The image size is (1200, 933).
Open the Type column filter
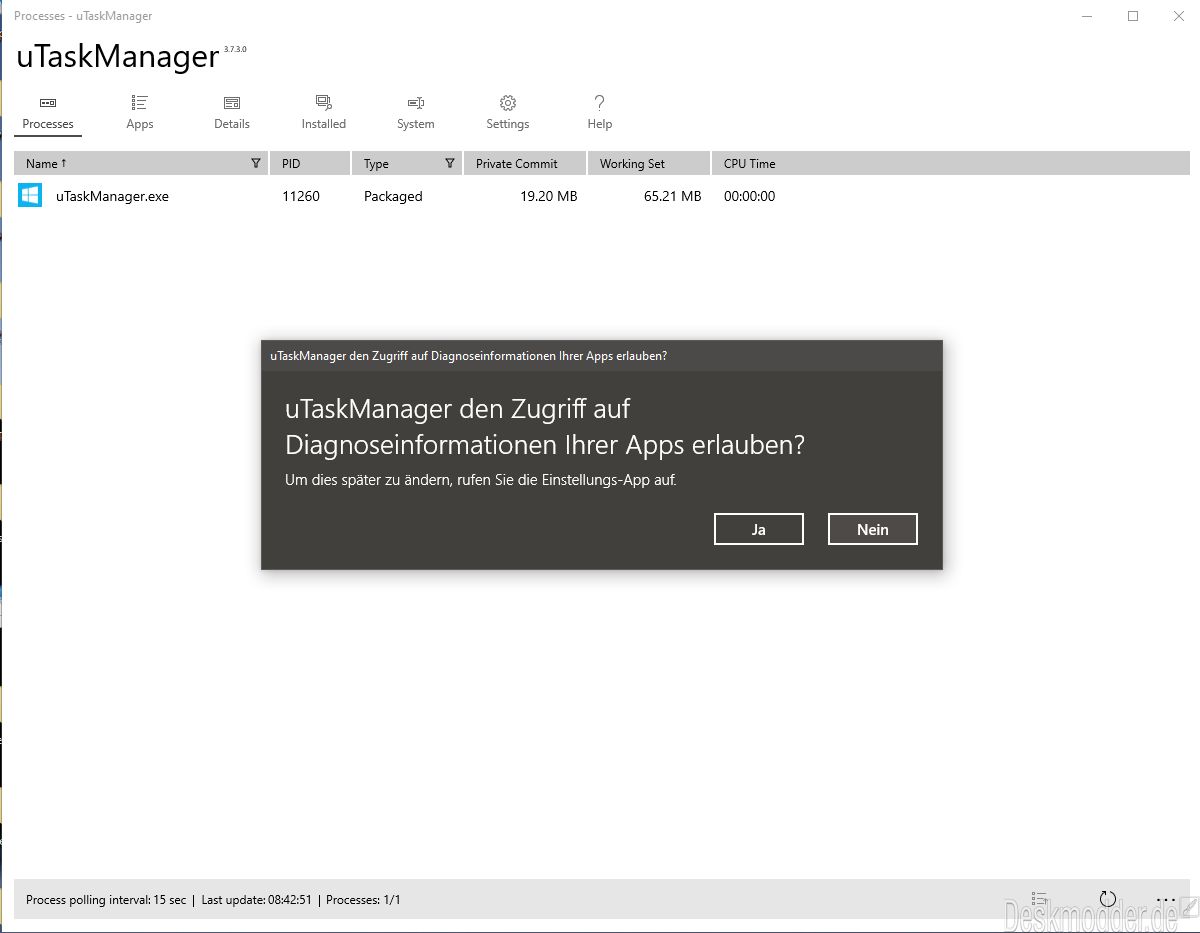tap(450, 163)
